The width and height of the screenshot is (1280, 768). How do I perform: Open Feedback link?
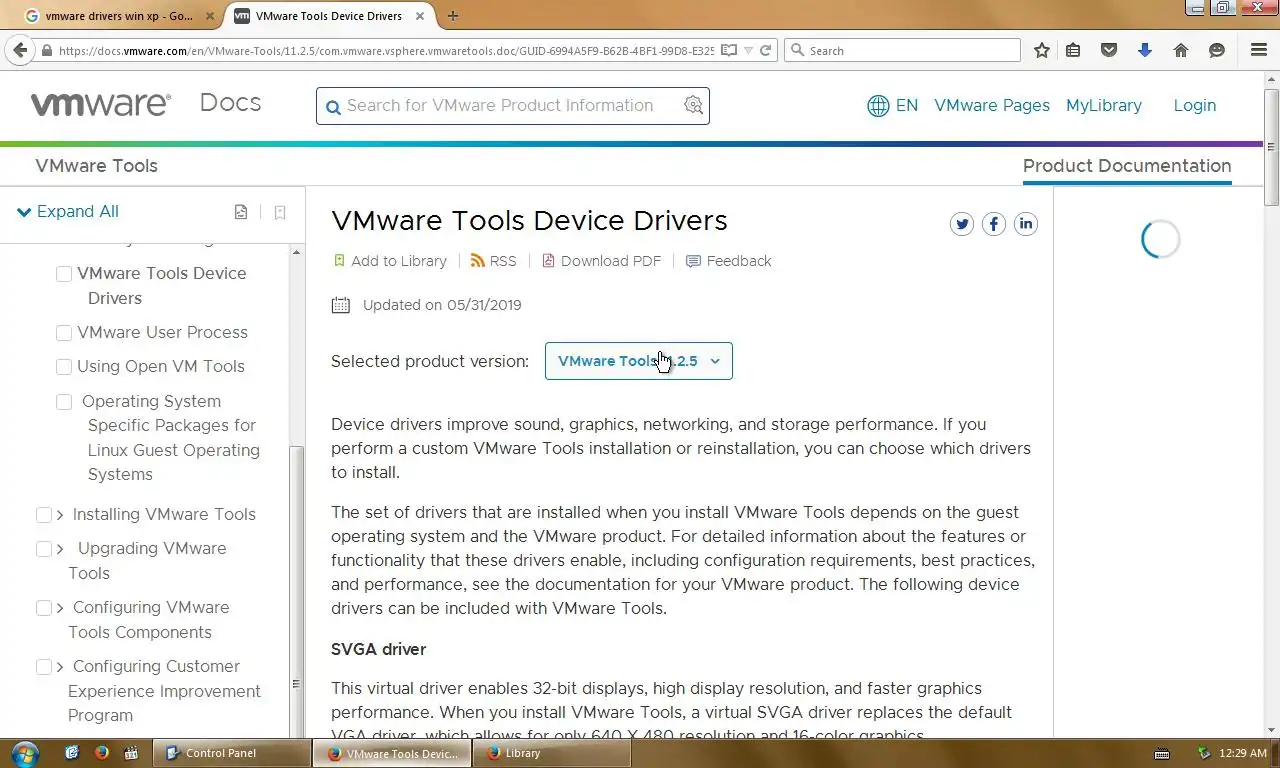[x=728, y=261]
